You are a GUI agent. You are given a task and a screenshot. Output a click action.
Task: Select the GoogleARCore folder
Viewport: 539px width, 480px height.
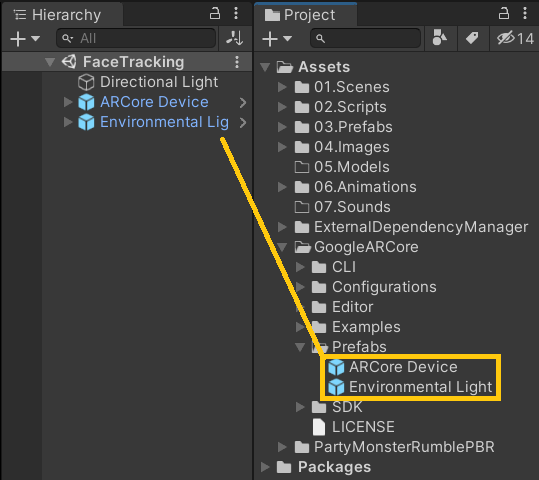click(366, 247)
